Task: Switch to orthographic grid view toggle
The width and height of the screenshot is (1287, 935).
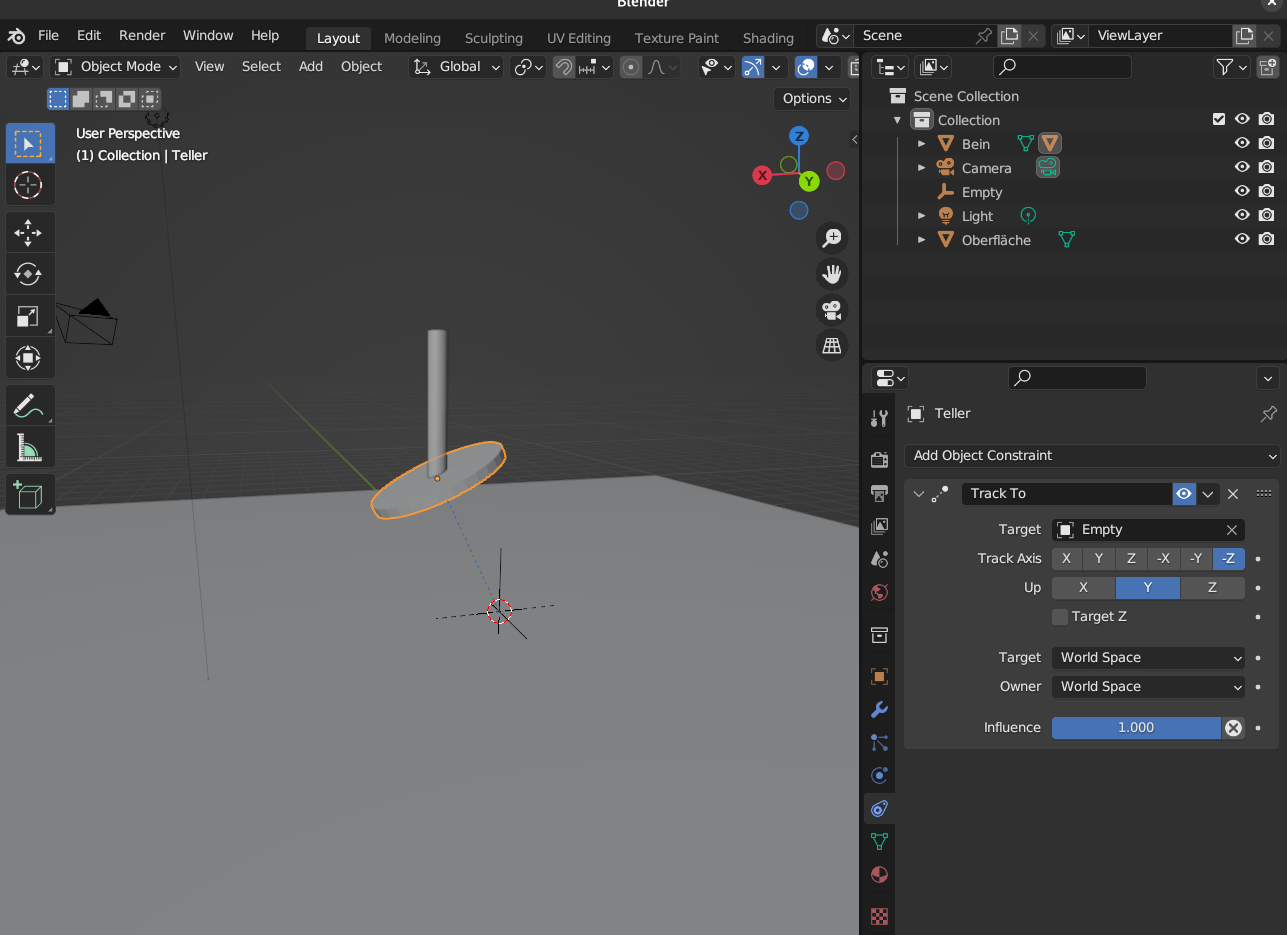Action: point(831,346)
